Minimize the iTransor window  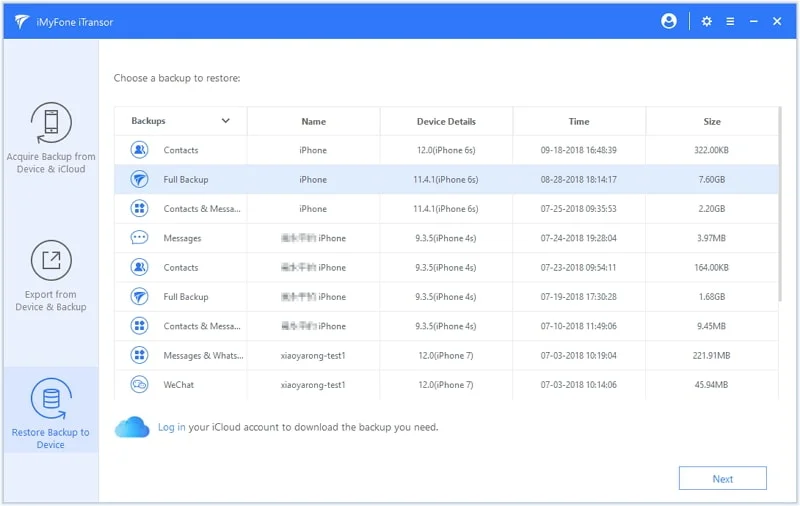click(x=754, y=21)
